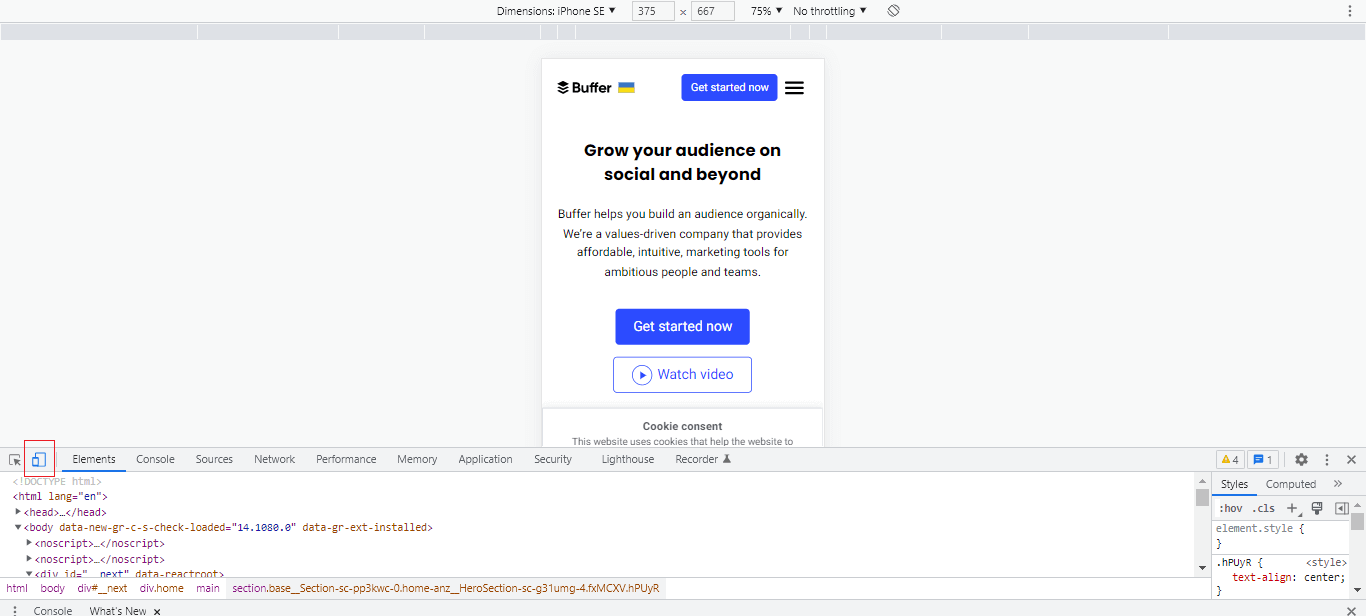The image size is (1366, 616).
Task: Open drawer three-dot menu
Action: click(15, 610)
